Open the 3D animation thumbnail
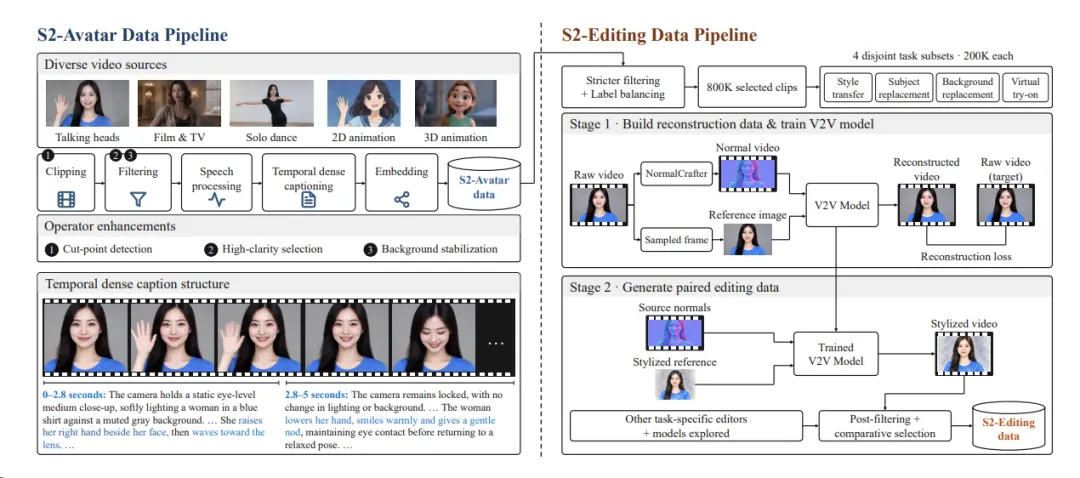Image resolution: width=1080 pixels, height=478 pixels. [455, 103]
